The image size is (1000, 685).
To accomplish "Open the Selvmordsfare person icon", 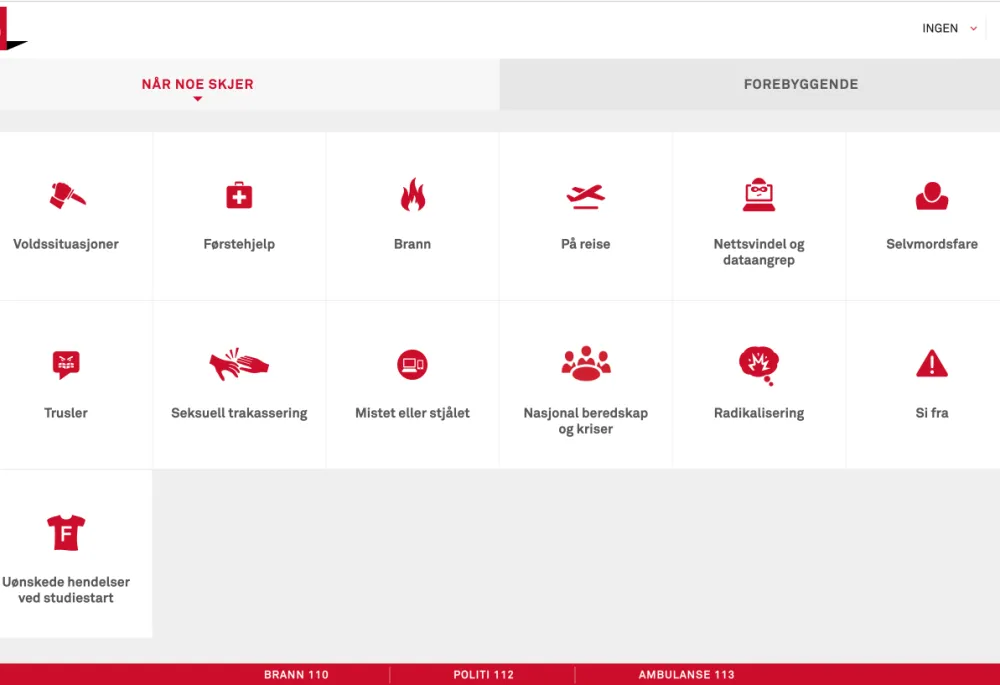I will 932,196.
